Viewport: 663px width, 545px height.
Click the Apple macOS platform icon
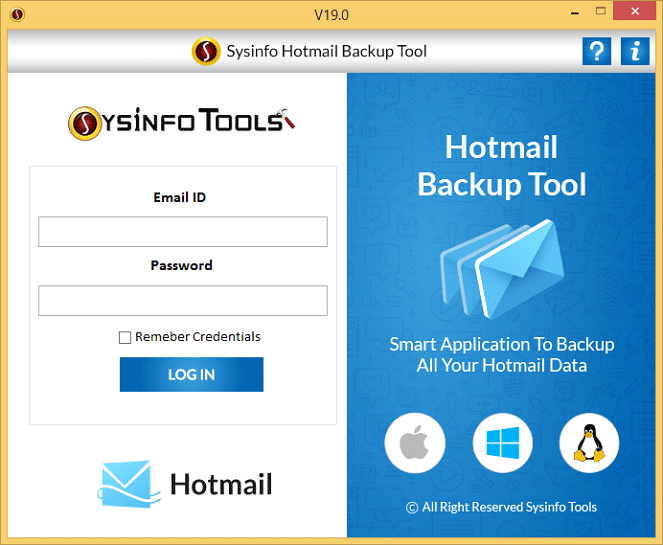tap(415, 443)
